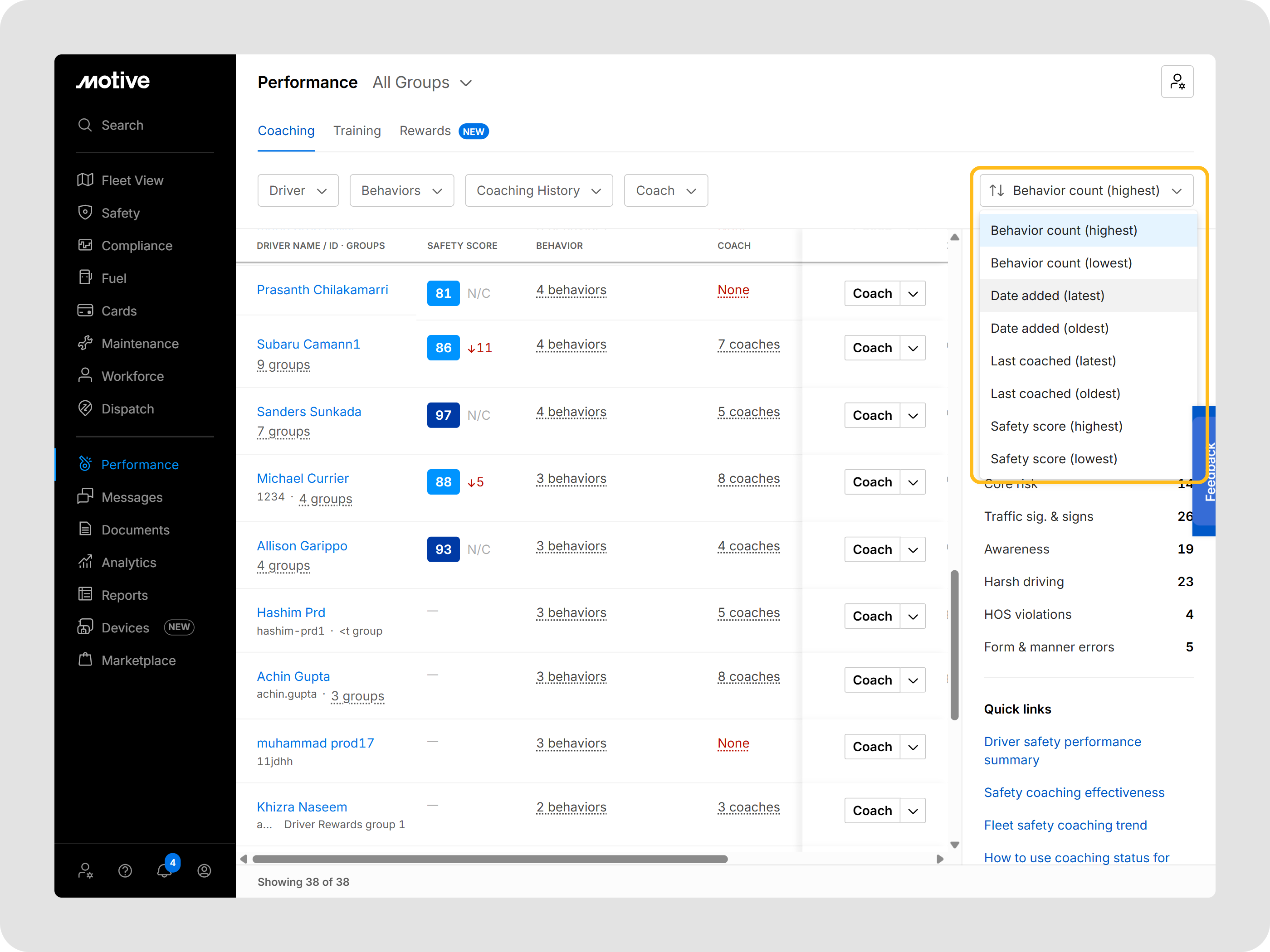Viewport: 1270px width, 952px height.
Task: Open Fleet View map icon in sidebar
Action: [85, 180]
